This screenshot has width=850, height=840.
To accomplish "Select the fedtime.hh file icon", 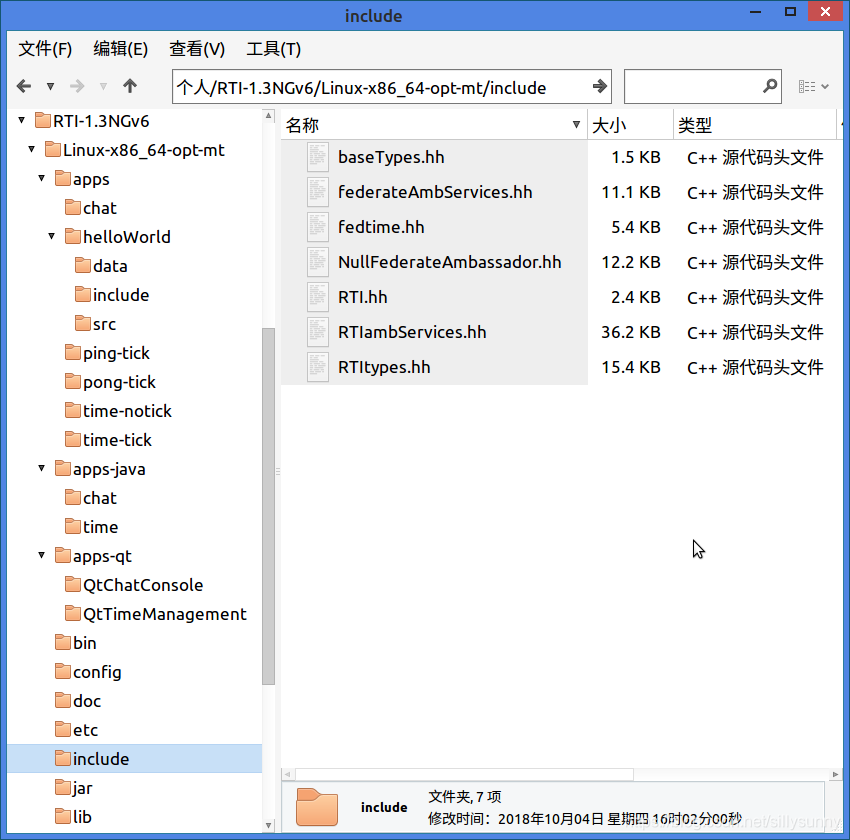I will (x=318, y=227).
